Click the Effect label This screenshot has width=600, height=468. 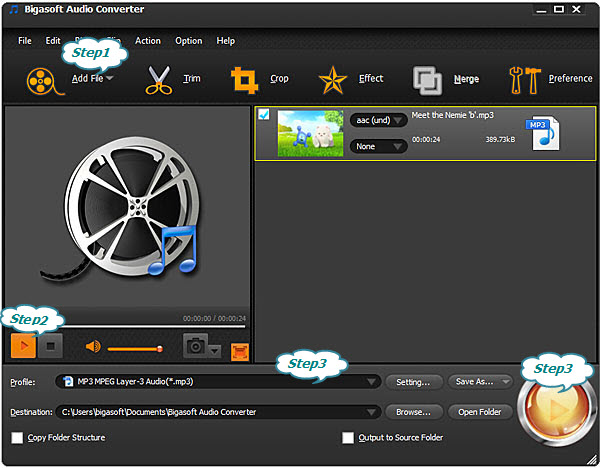pyautogui.click(x=371, y=78)
